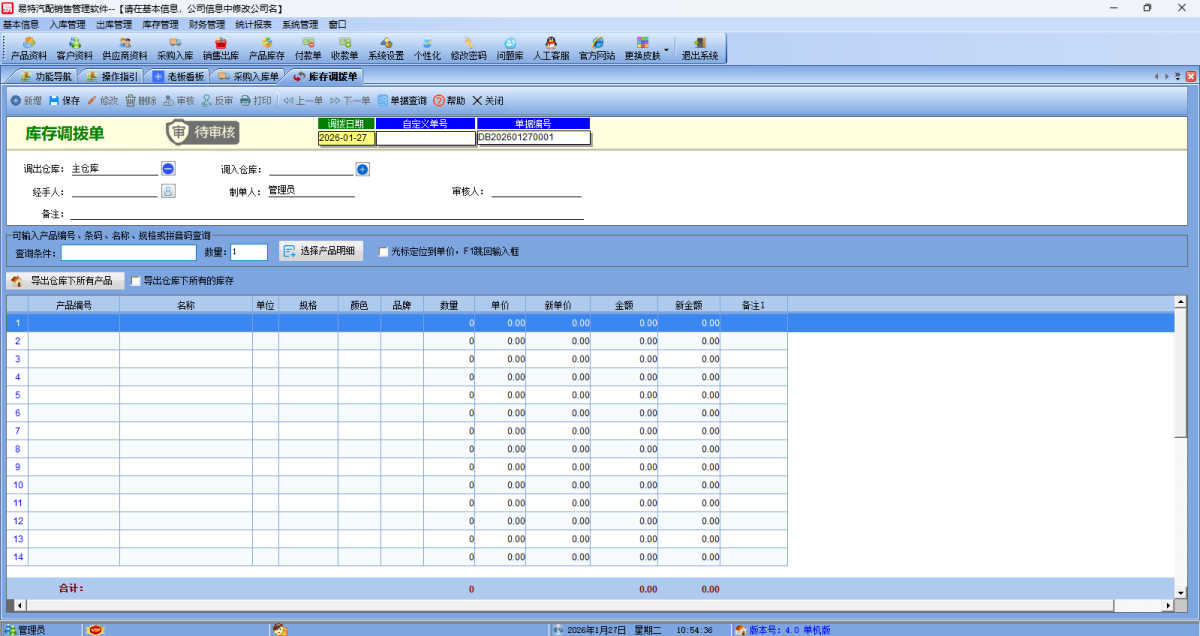The image size is (1200, 636).
Task: Open 产品资料 from the main toolbar
Action: point(29,48)
